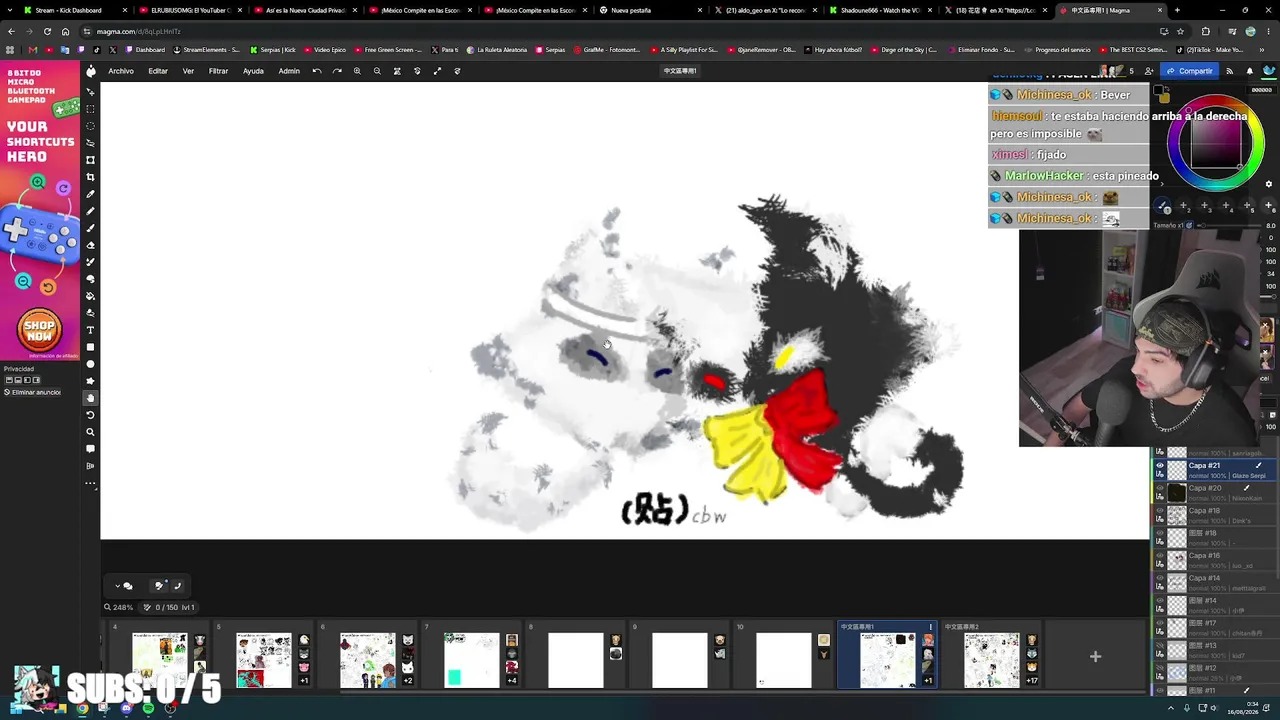Open the Admin menu

[289, 71]
